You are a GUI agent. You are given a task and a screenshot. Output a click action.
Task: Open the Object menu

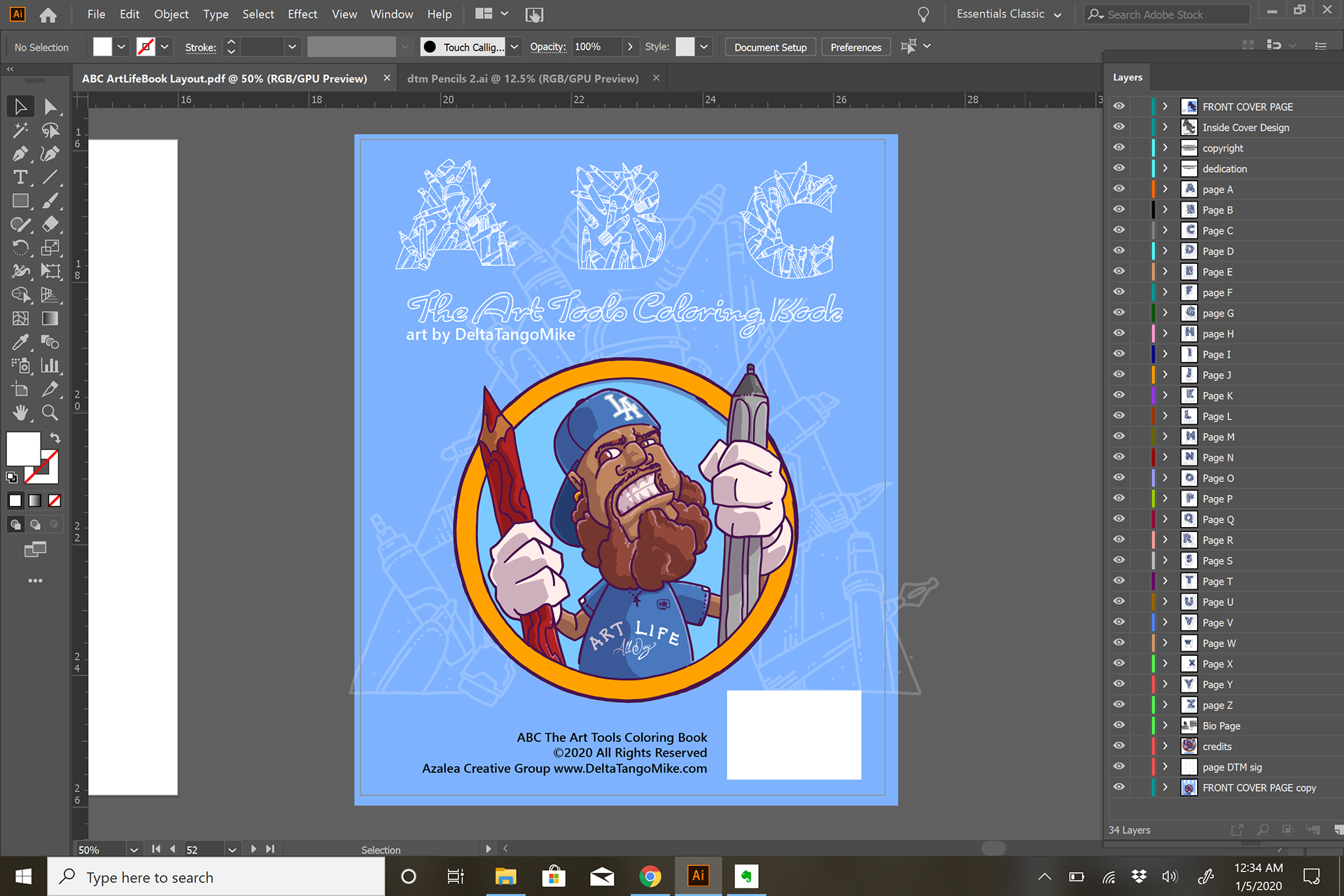(171, 14)
